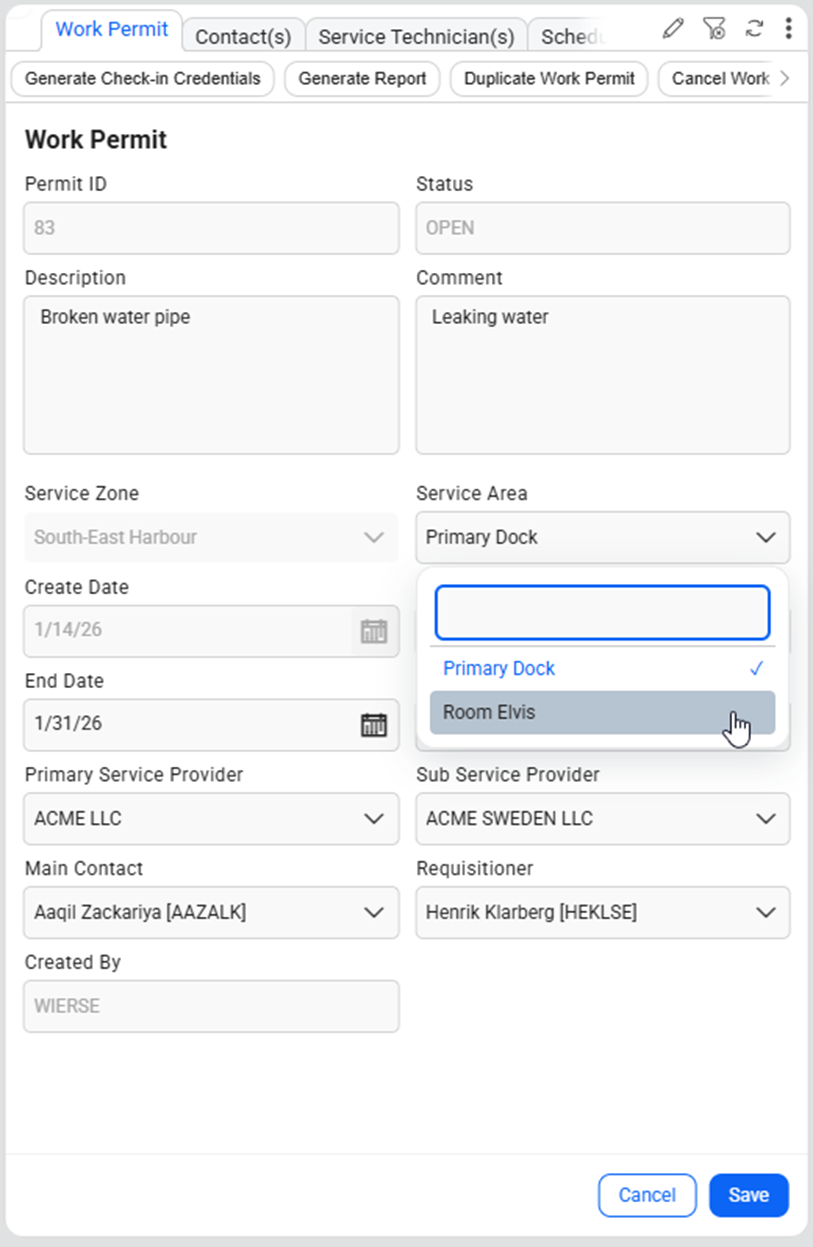The height and width of the screenshot is (1247, 813).
Task: Click Duplicate Work Permit button
Action: coord(549,79)
